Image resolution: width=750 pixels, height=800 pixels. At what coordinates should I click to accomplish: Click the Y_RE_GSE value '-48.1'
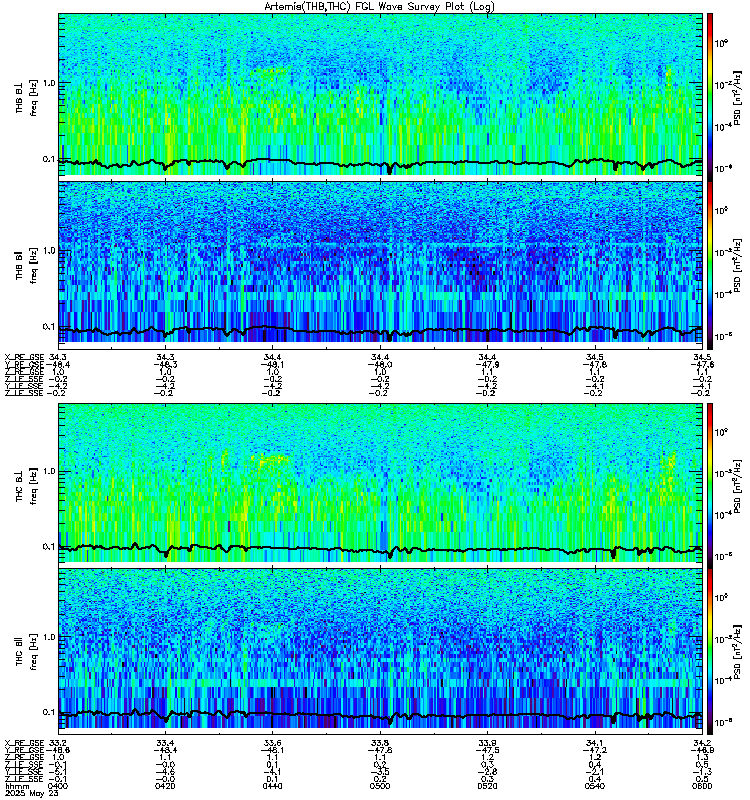point(272,751)
